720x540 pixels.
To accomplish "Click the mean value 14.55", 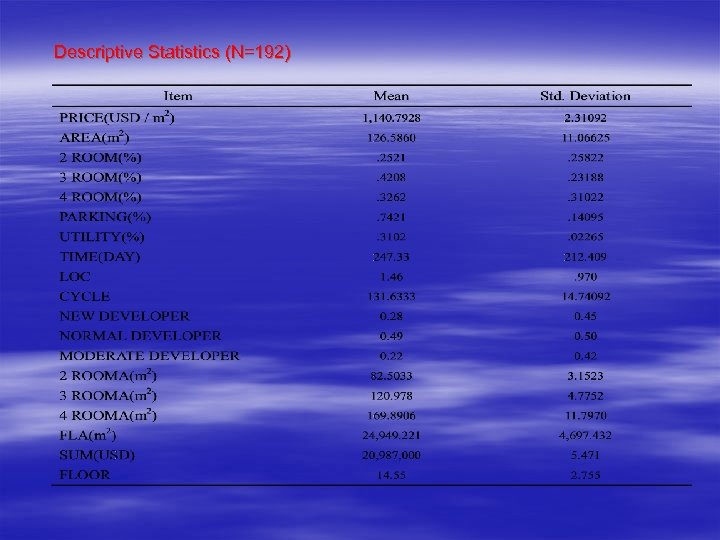I will point(391,475).
